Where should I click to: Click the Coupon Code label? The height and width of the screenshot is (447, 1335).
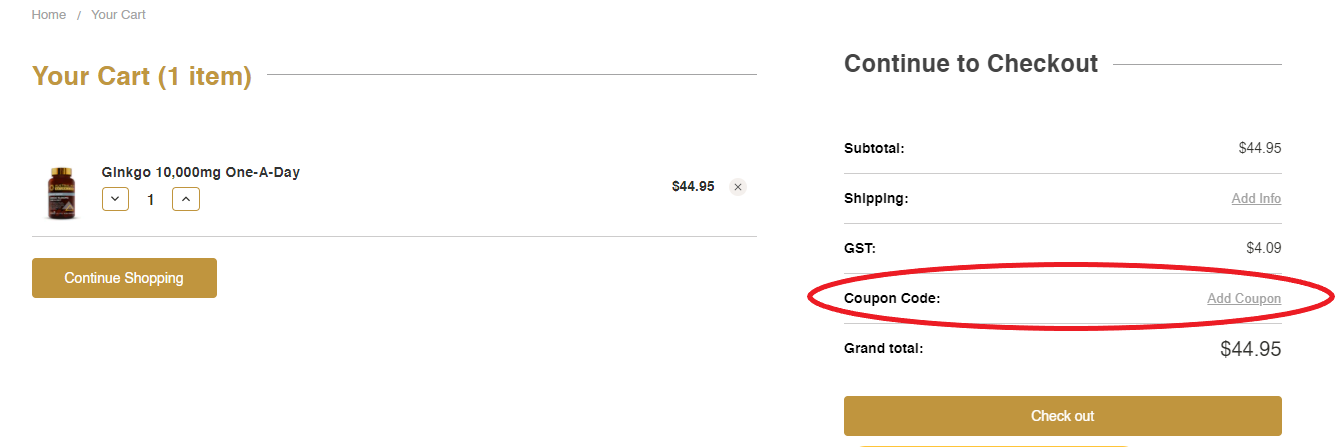[x=892, y=298]
